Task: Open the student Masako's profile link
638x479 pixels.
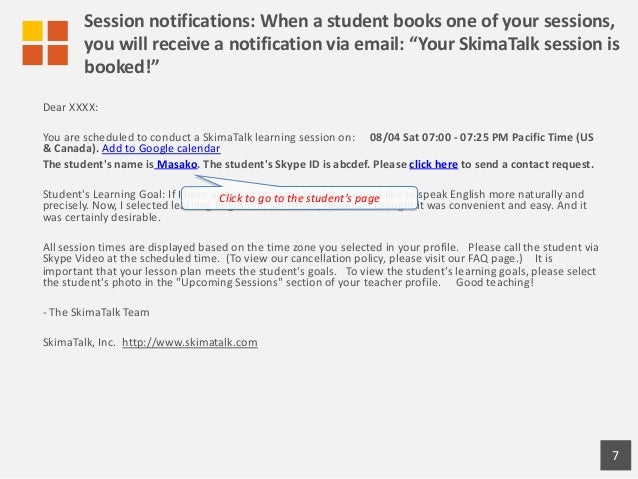Action: tap(177, 164)
